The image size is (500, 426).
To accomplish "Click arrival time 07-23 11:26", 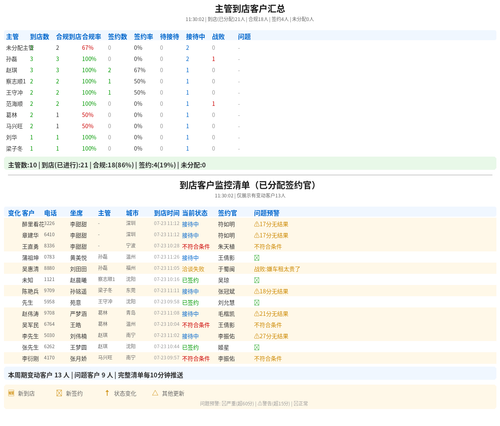I will coord(167,257).
